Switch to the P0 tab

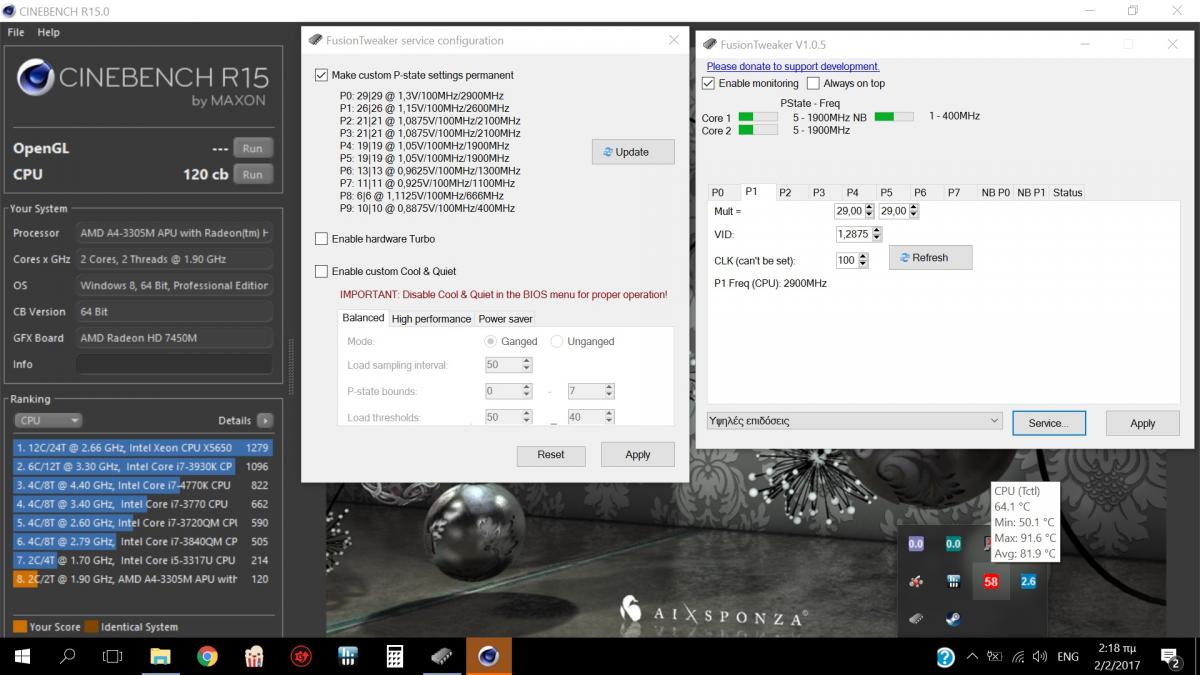click(718, 192)
